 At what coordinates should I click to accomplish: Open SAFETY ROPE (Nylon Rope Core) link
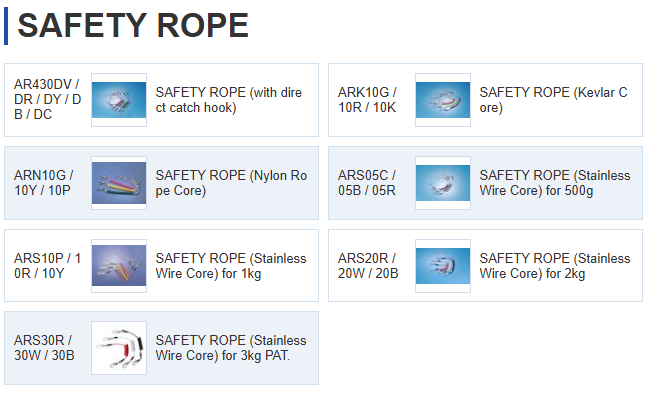(231, 183)
